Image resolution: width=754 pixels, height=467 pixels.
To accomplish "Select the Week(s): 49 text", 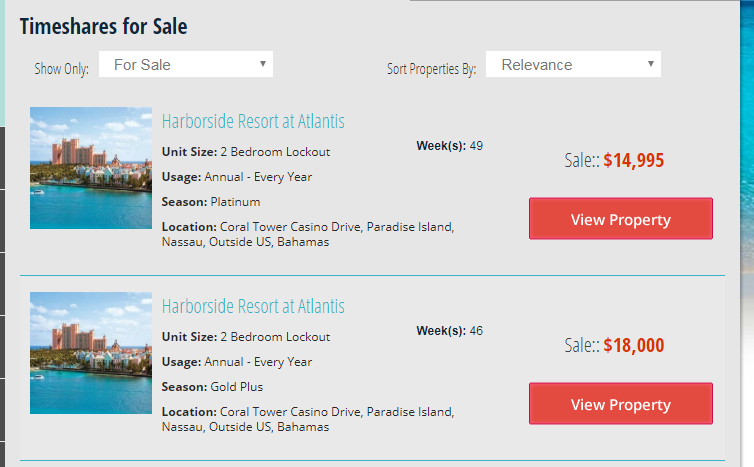I will tap(450, 146).
